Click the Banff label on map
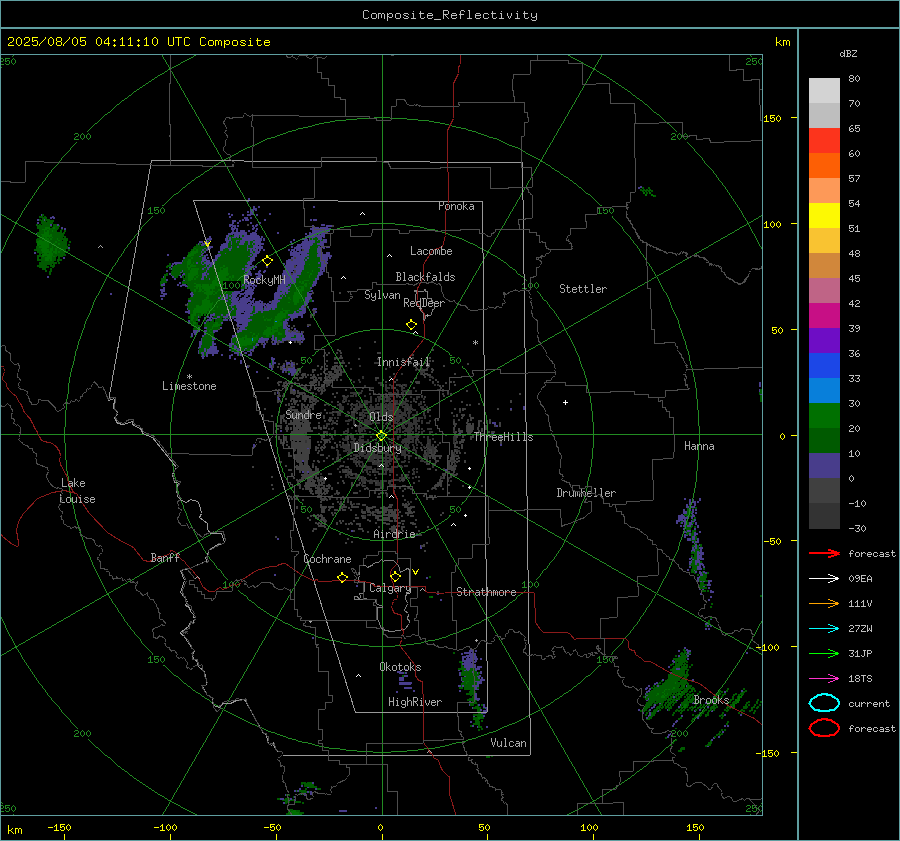 point(165,557)
